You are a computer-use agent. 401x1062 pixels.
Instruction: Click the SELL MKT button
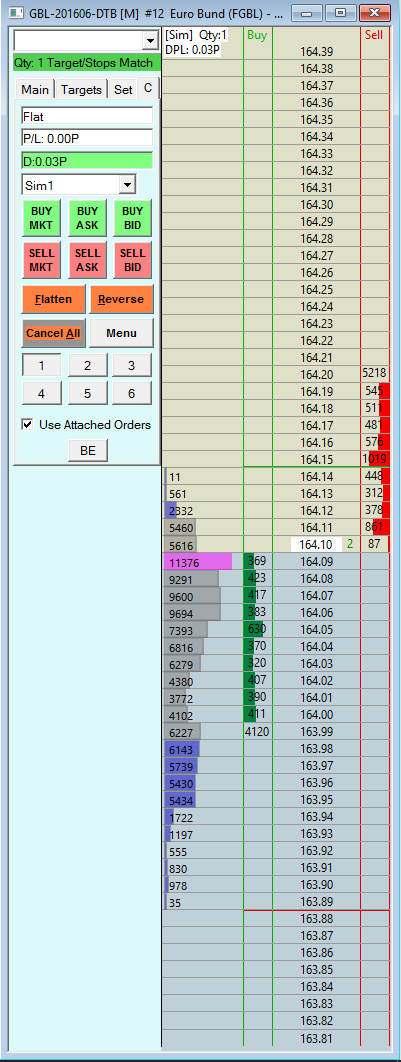pyautogui.click(x=41, y=260)
